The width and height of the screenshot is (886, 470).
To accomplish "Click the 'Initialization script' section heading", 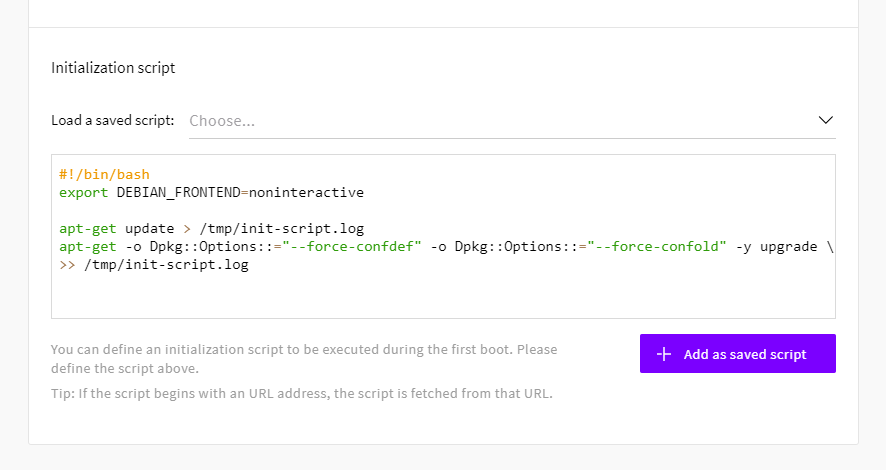I will (113, 68).
